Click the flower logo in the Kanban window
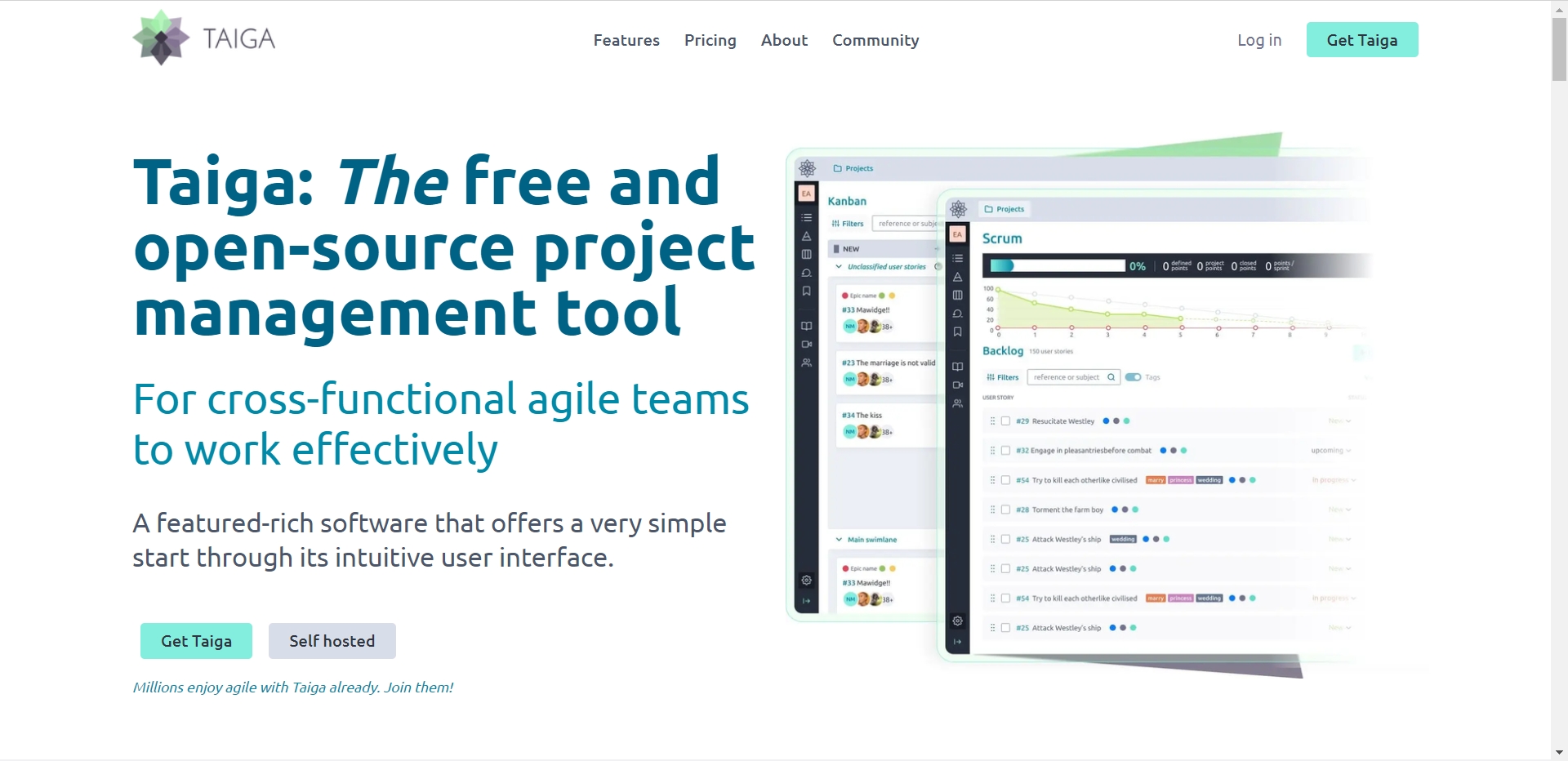Image resolution: width=1568 pixels, height=761 pixels. click(x=807, y=168)
